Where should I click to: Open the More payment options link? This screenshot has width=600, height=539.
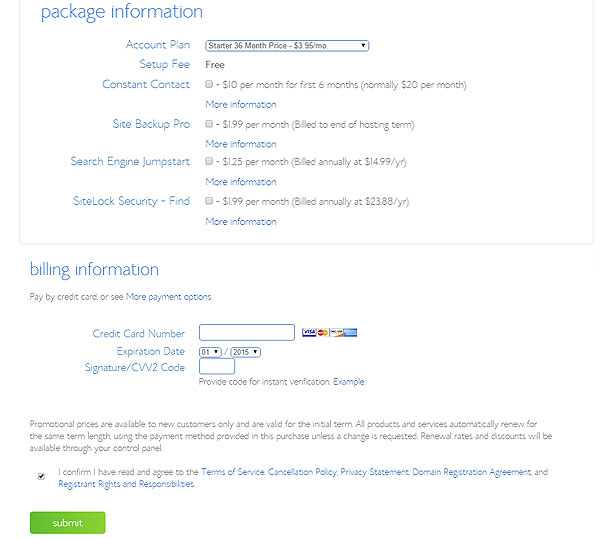click(x=168, y=297)
